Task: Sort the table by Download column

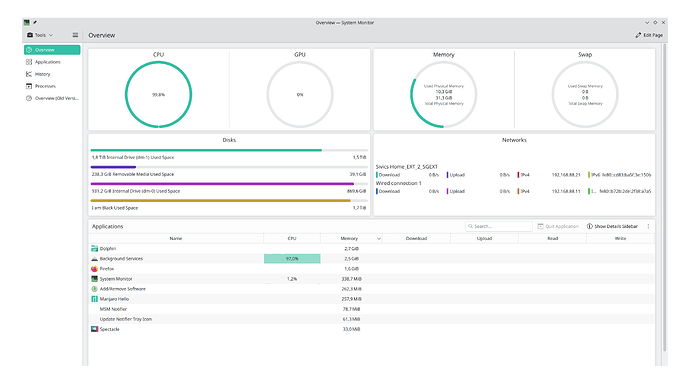Action: pos(416,238)
